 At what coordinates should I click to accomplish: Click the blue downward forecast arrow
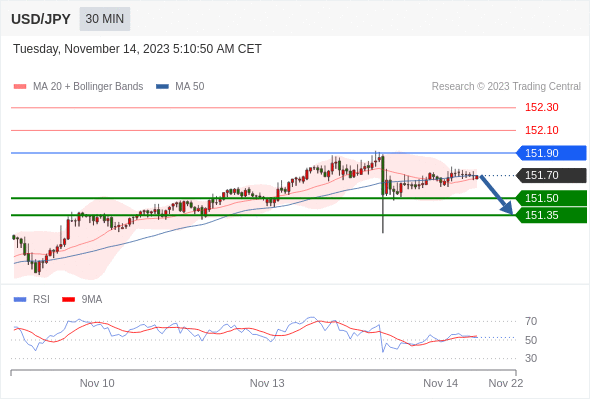[x=497, y=195]
